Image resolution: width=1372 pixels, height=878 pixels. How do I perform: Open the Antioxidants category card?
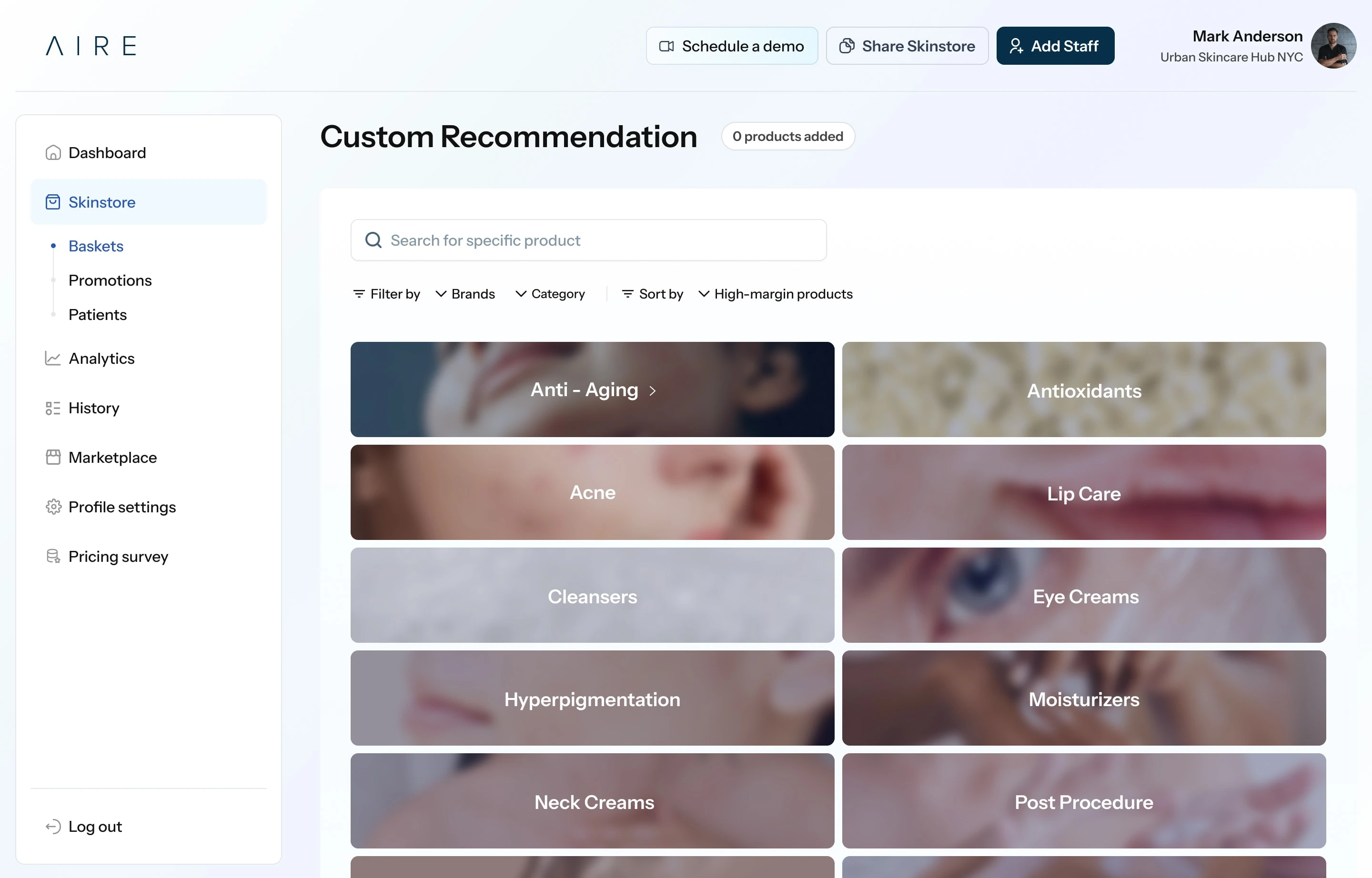[x=1084, y=389]
